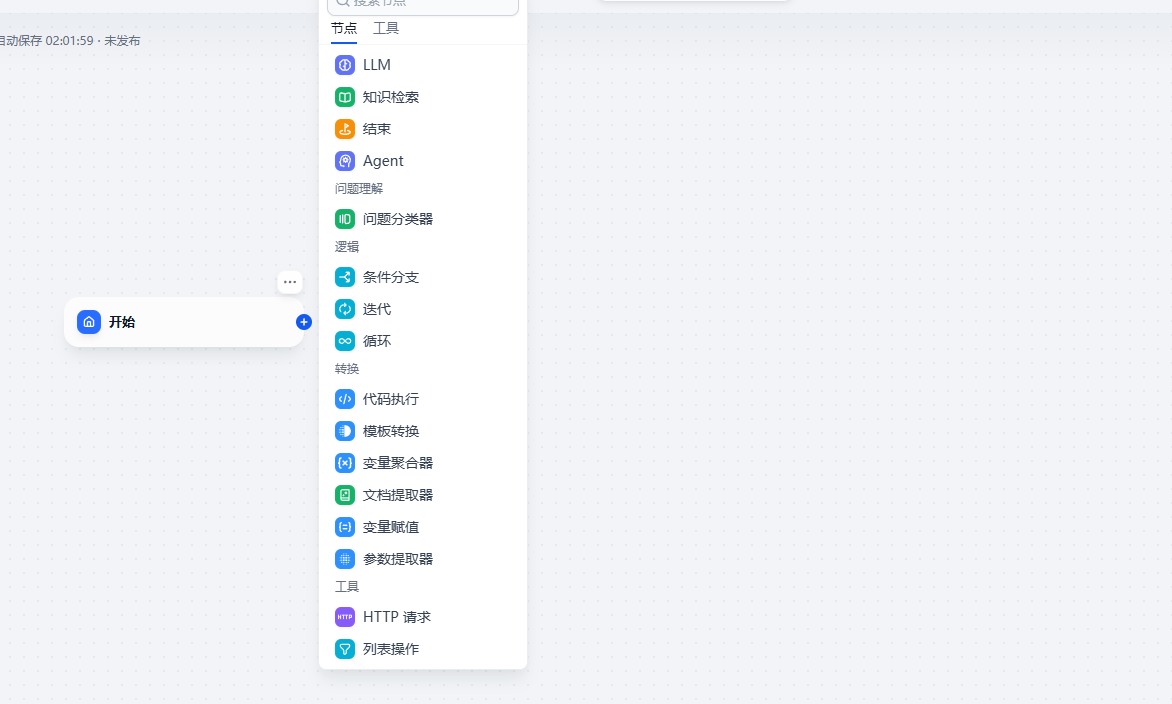1172x704 pixels.
Task: Choose 变量聚合器 from the node list
Action: [398, 463]
